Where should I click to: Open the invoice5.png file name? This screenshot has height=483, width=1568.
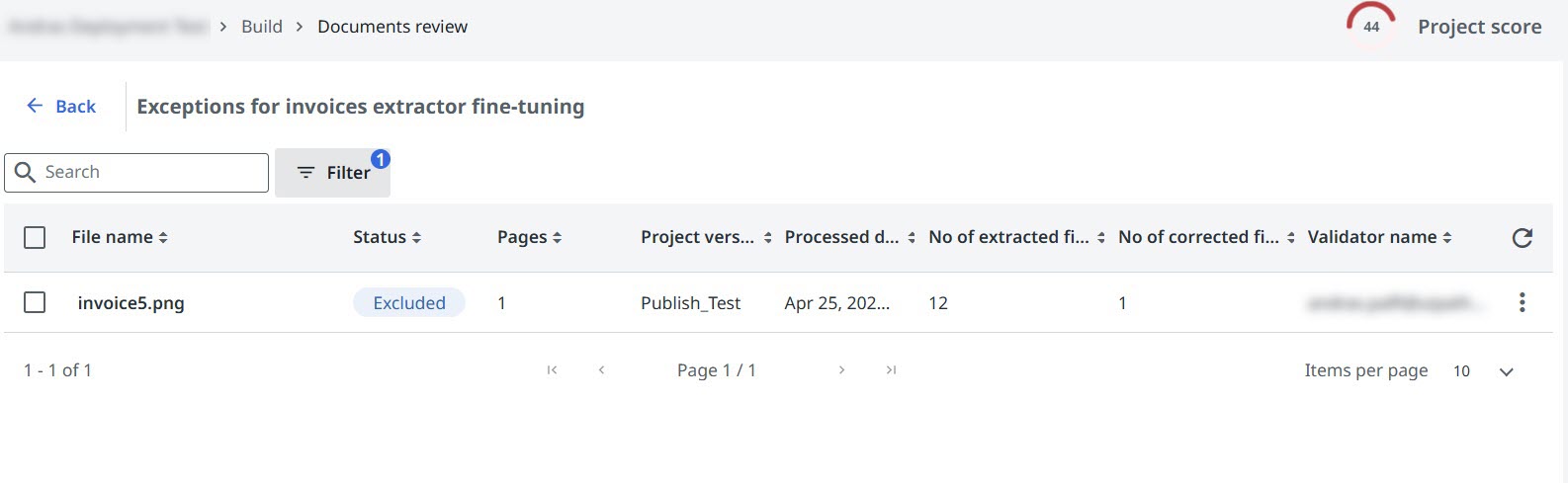tap(131, 303)
